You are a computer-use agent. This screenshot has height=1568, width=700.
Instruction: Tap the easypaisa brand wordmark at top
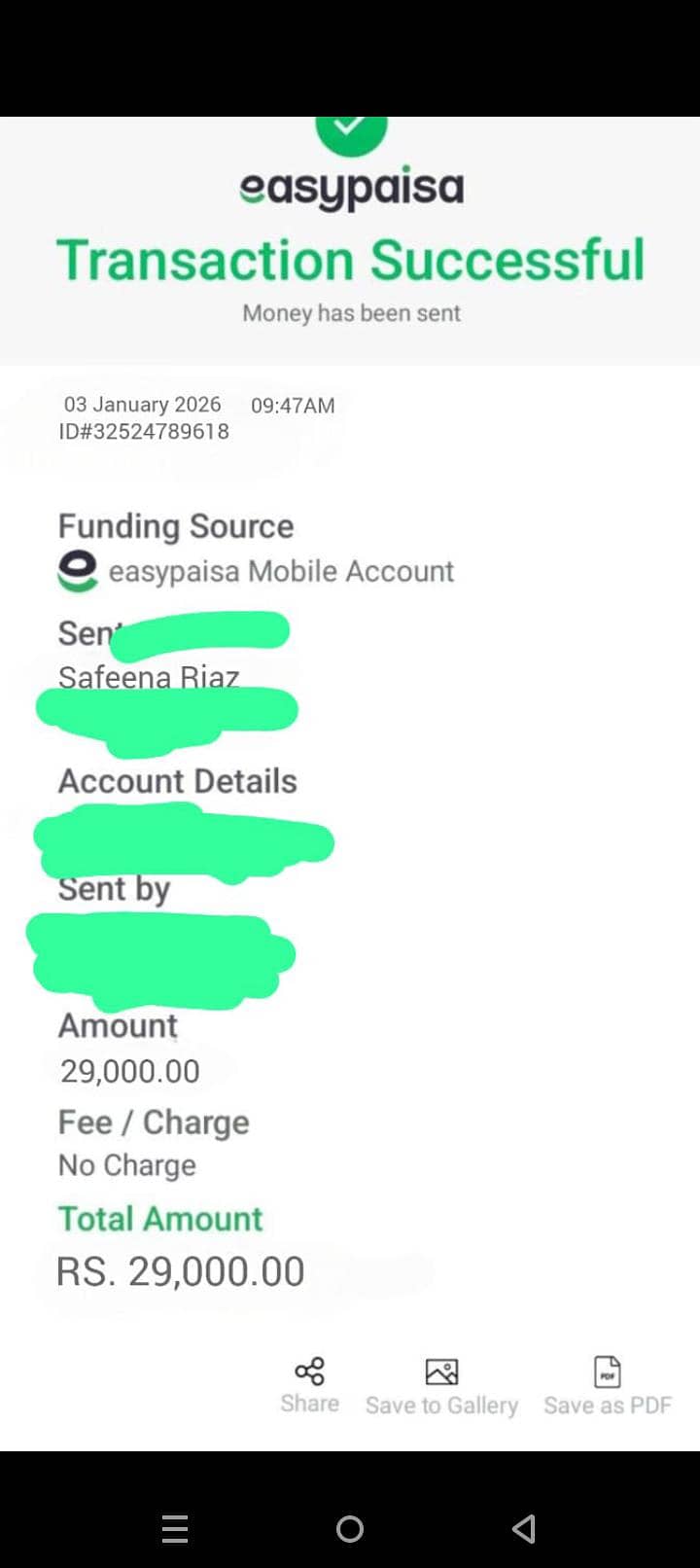352,188
